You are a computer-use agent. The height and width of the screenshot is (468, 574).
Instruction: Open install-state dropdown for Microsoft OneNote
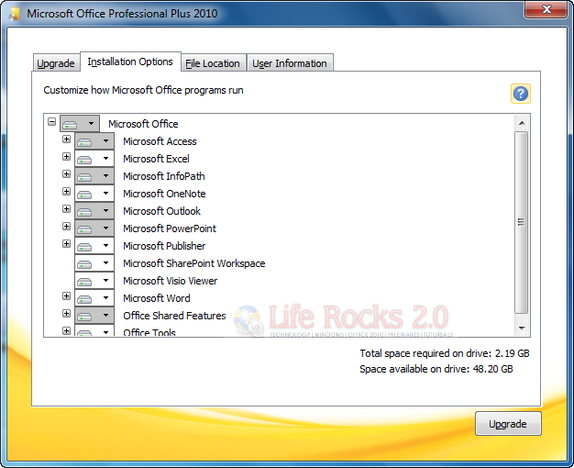pos(94,193)
